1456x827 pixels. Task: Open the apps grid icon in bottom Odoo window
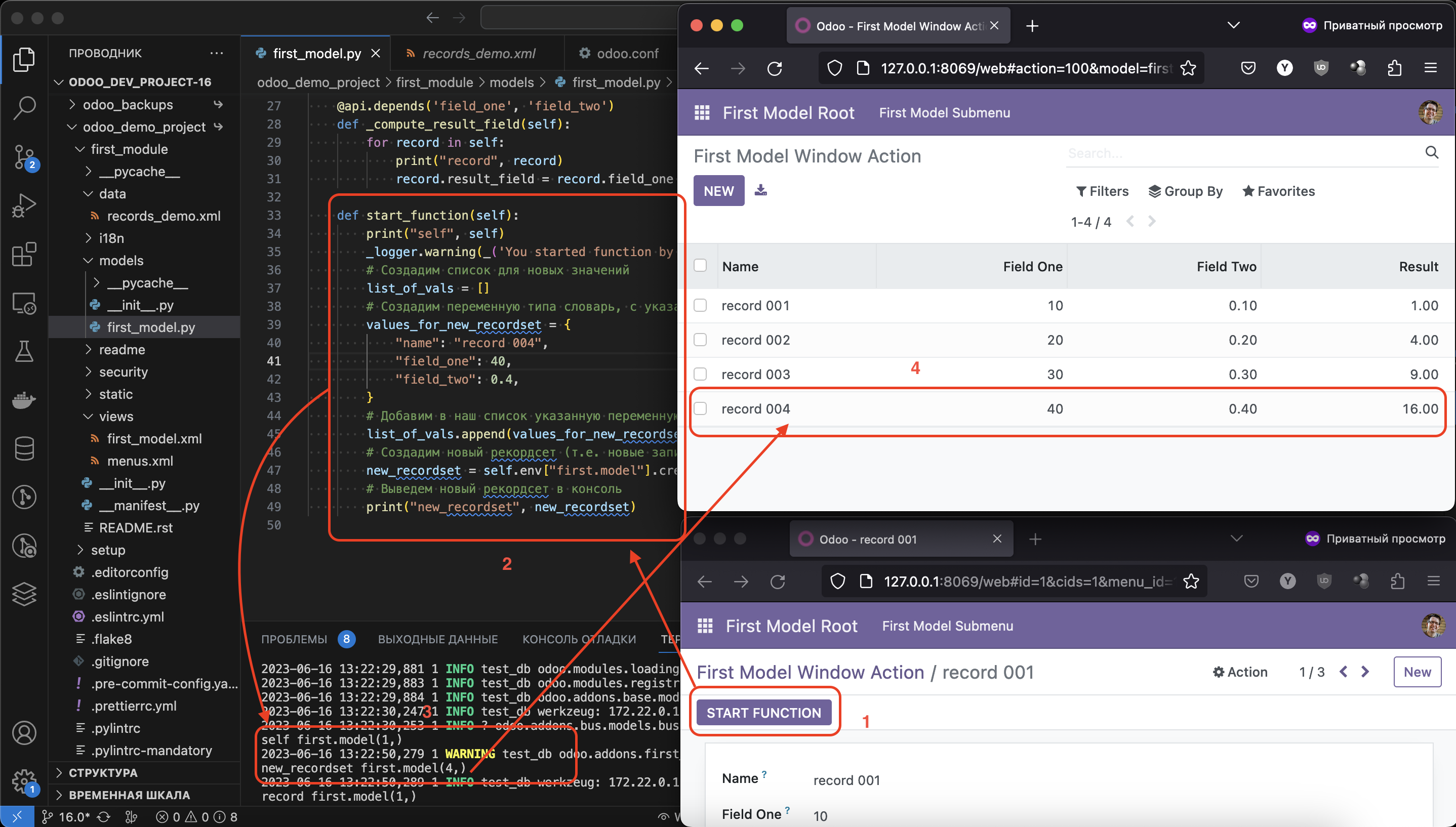click(705, 626)
